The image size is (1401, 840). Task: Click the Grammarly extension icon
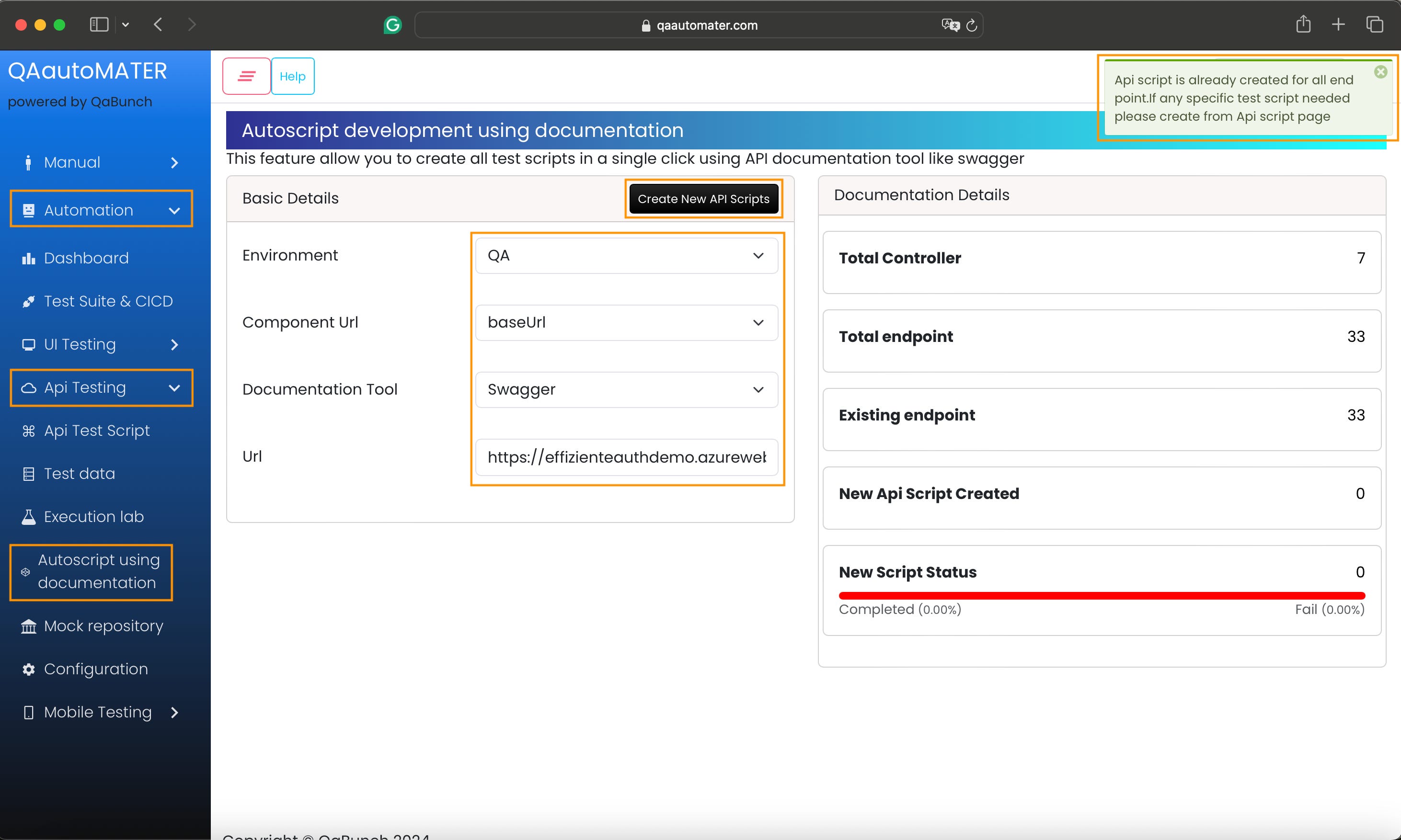point(392,25)
